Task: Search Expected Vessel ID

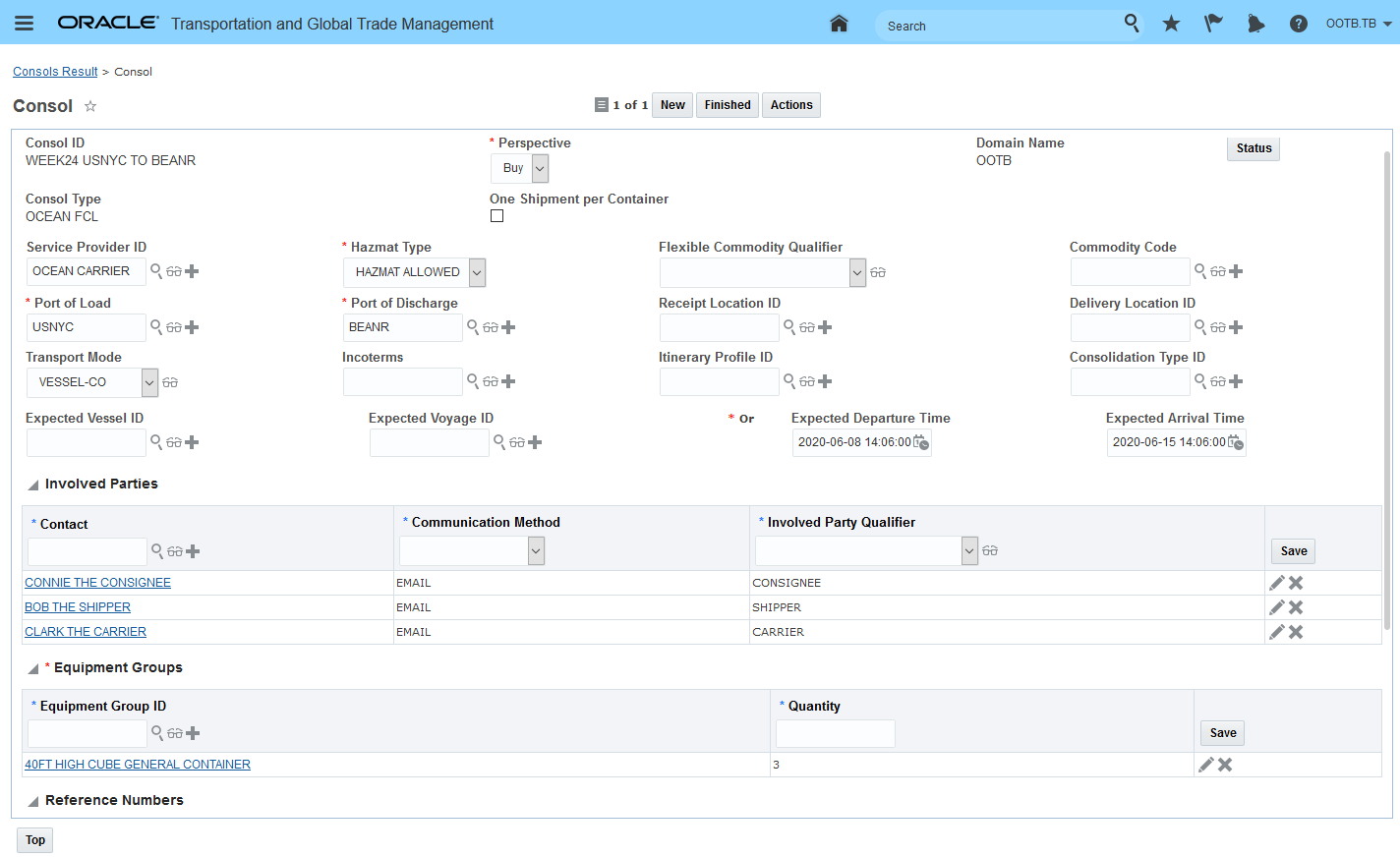Action: (156, 441)
